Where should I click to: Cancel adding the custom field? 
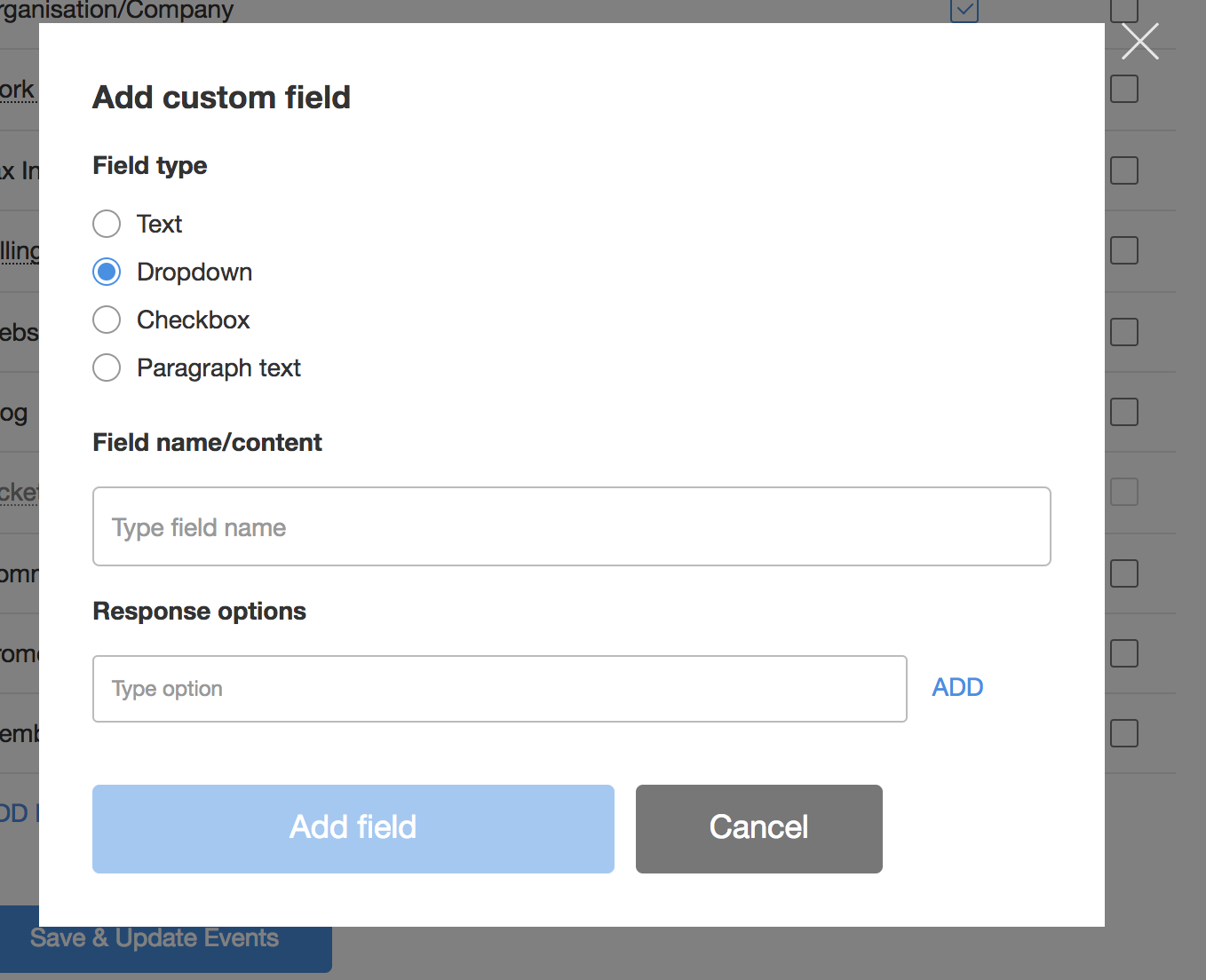pos(758,828)
